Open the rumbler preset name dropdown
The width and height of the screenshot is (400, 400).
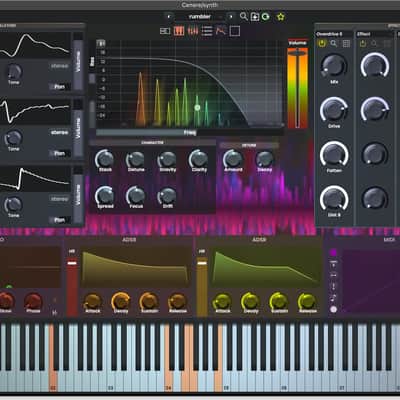[200, 17]
